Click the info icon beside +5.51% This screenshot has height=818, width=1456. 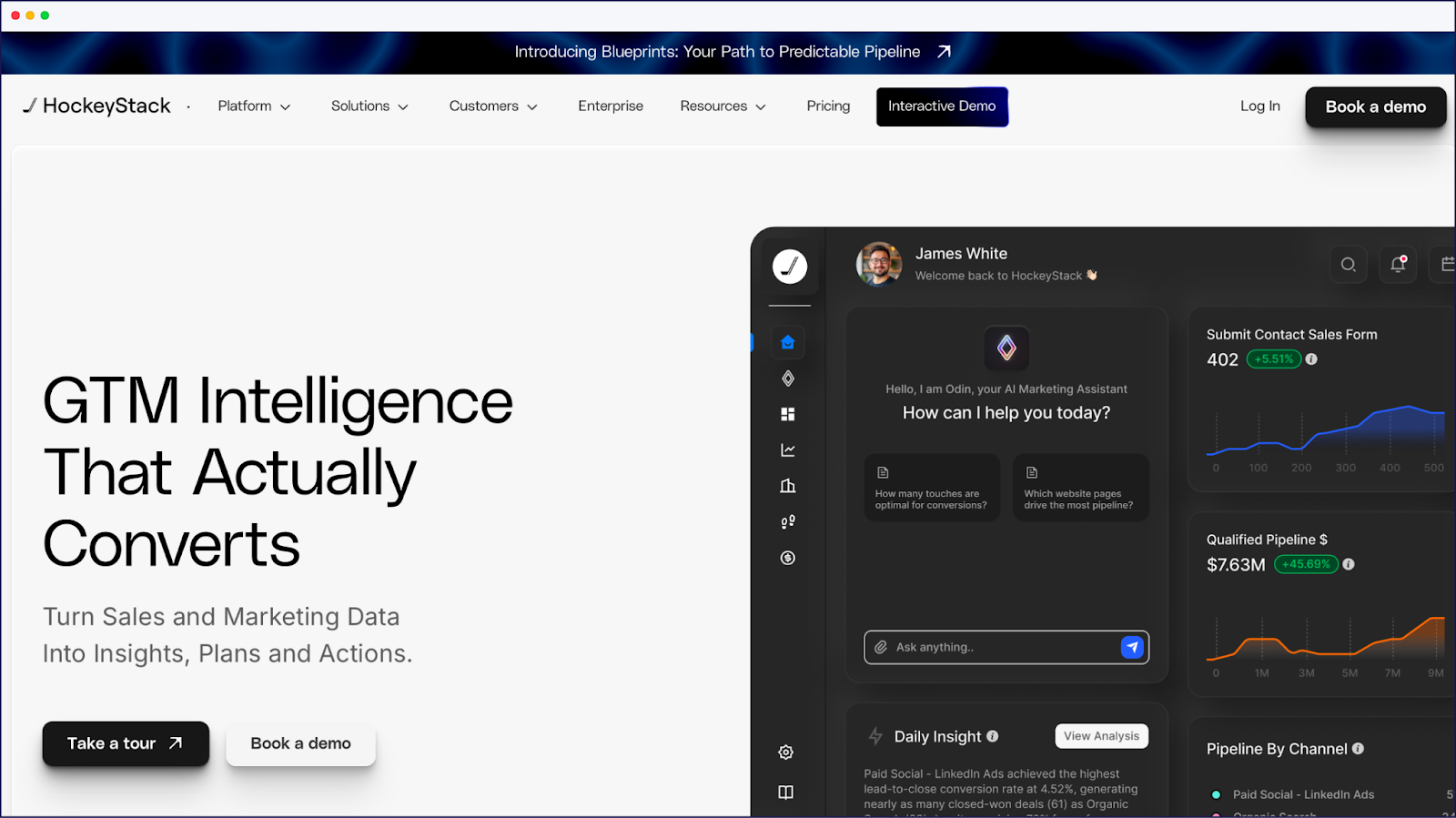coord(1311,359)
